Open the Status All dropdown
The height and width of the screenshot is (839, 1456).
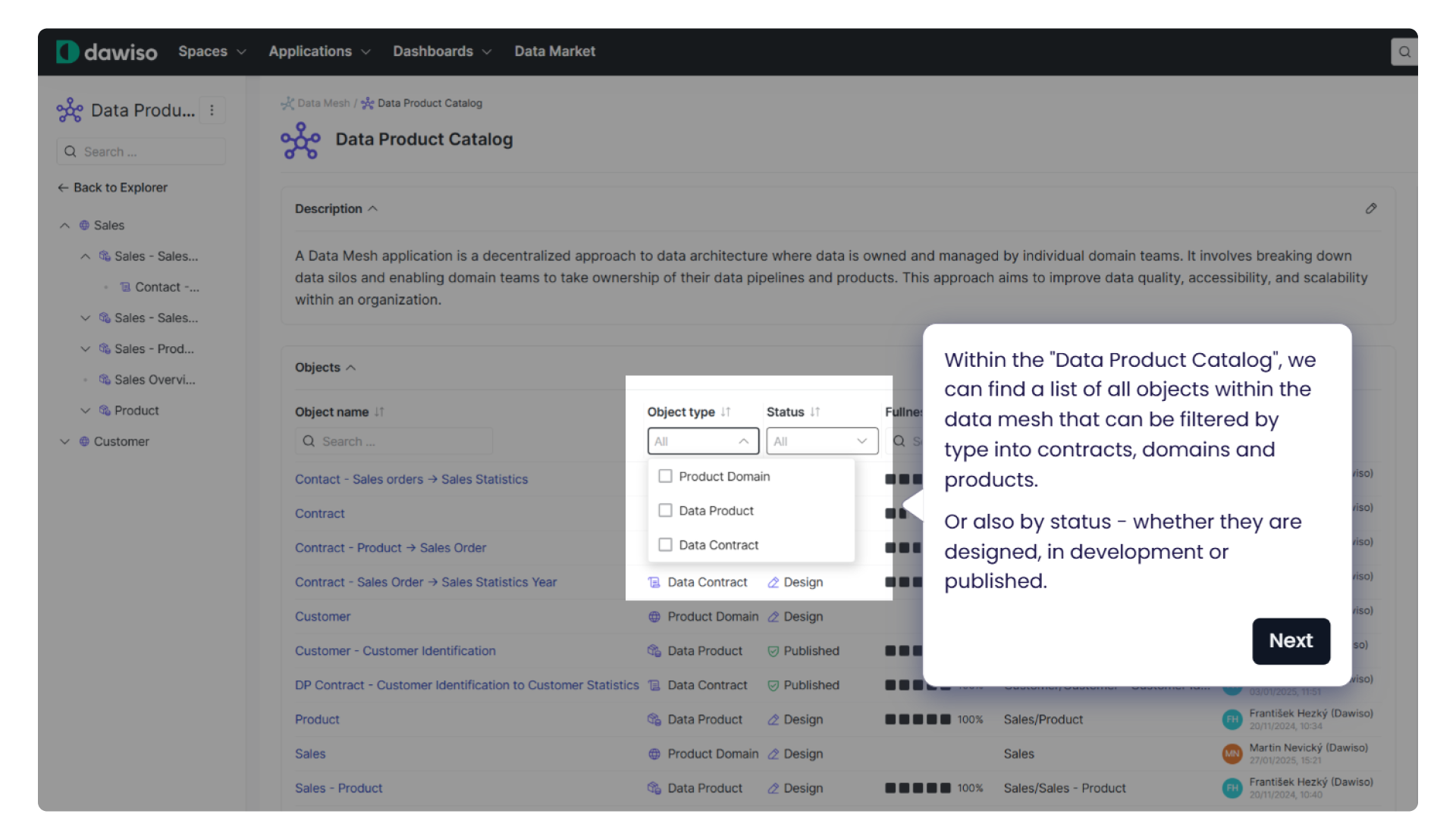(821, 440)
